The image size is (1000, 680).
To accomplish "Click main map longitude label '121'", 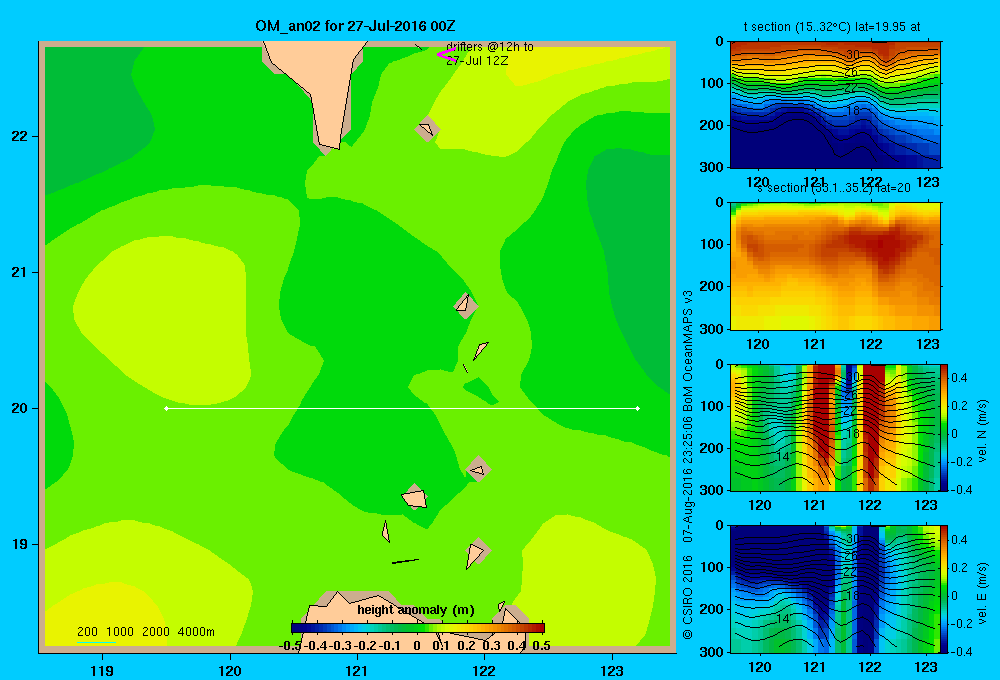I will (x=357, y=670).
